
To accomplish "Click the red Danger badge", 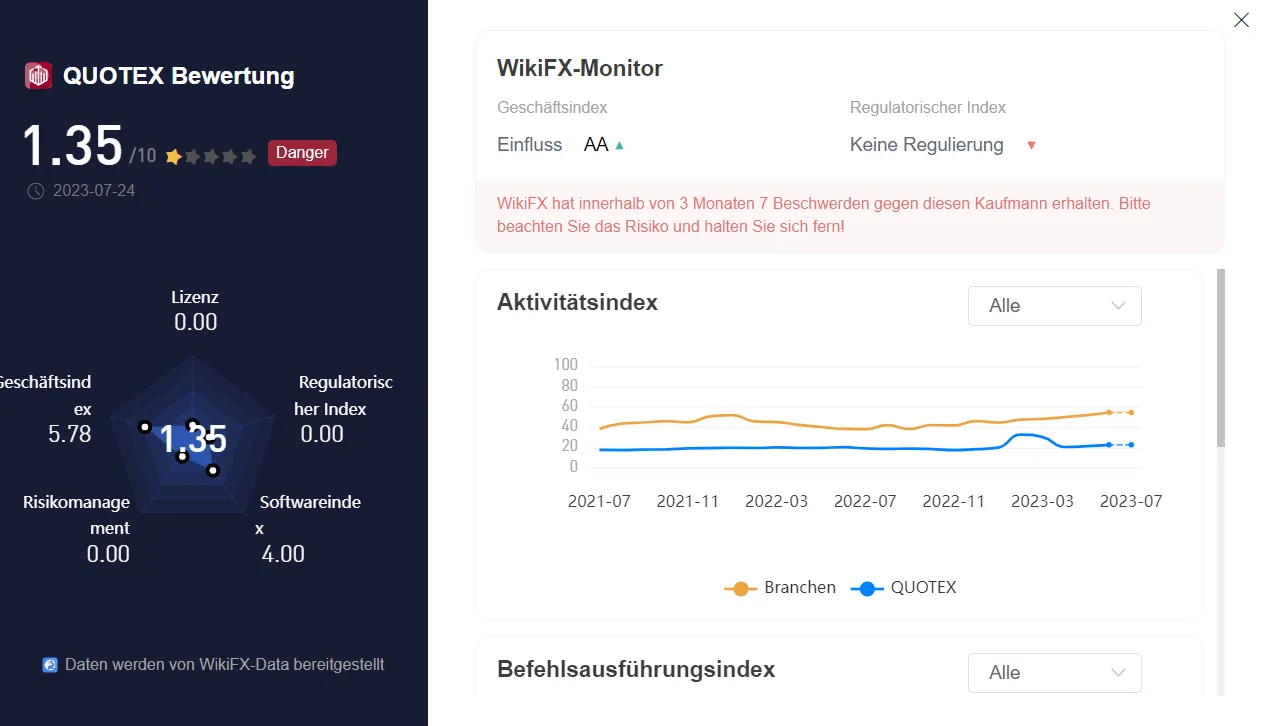I will click(302, 153).
